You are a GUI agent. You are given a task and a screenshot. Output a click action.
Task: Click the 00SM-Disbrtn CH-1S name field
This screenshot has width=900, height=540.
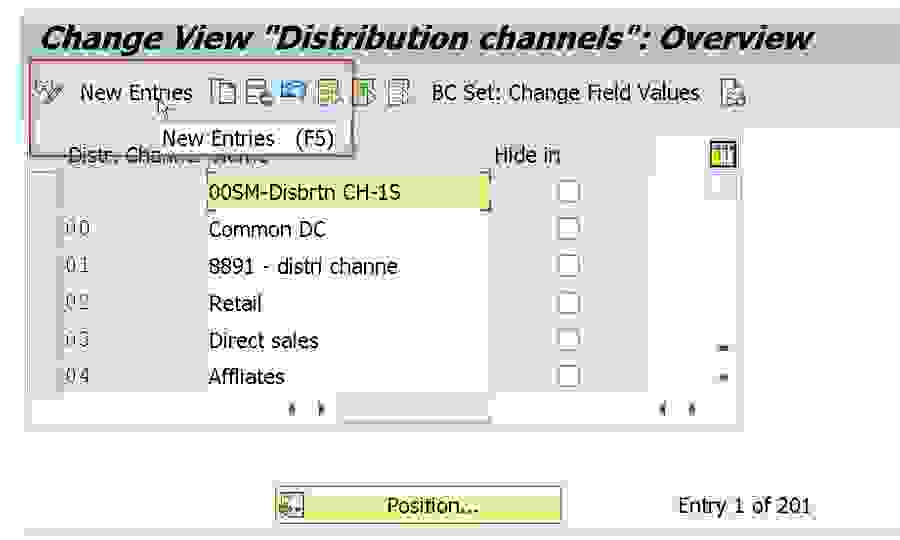click(347, 192)
